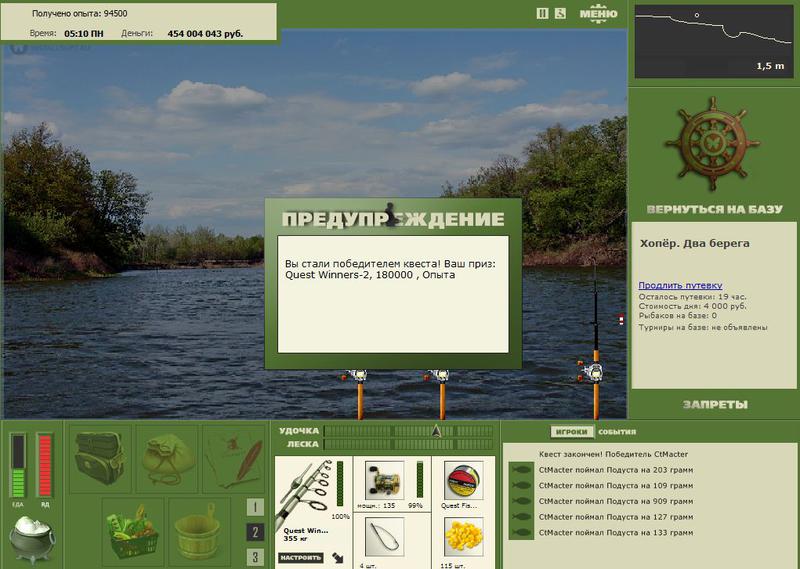Click fish icon beside Подуста на 203 грамм
Viewport: 800px width, 569px height.
pos(521,470)
